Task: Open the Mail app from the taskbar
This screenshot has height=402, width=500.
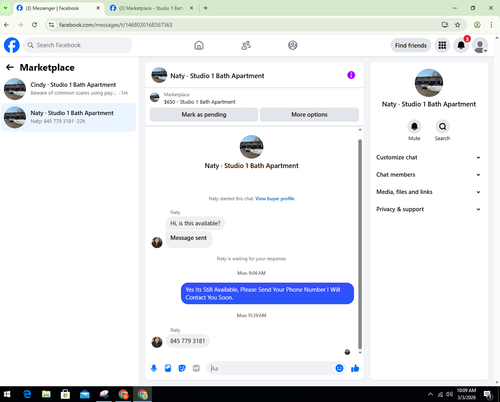Action: 85,394
